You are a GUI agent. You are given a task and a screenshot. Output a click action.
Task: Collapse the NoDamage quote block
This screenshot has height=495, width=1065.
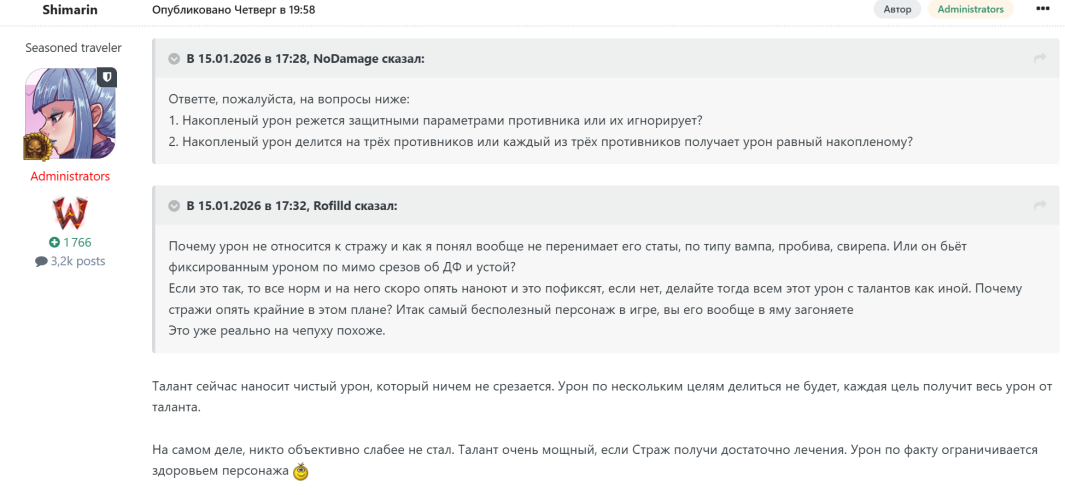pyautogui.click(x=174, y=59)
